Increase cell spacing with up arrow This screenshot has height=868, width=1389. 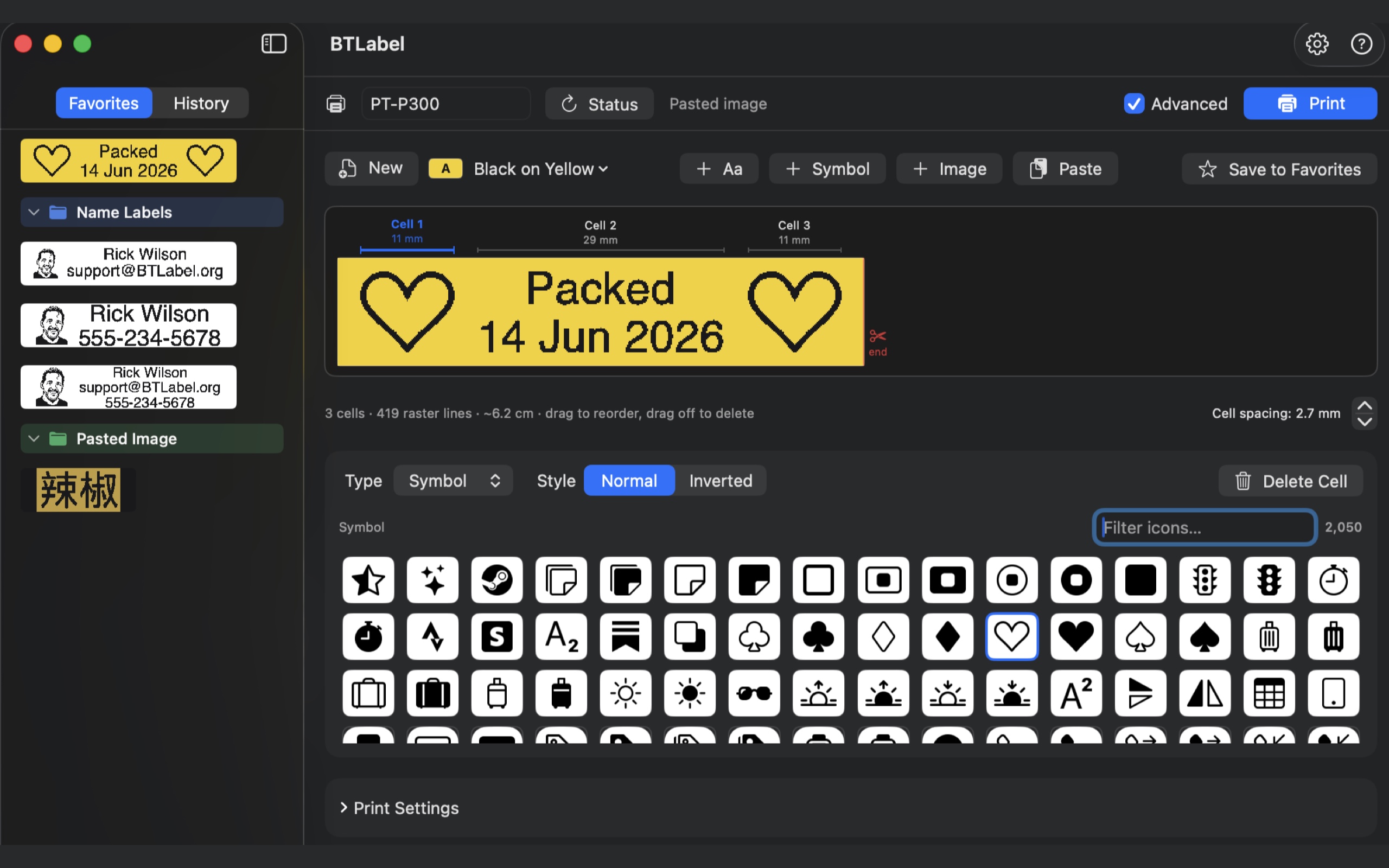(1365, 405)
